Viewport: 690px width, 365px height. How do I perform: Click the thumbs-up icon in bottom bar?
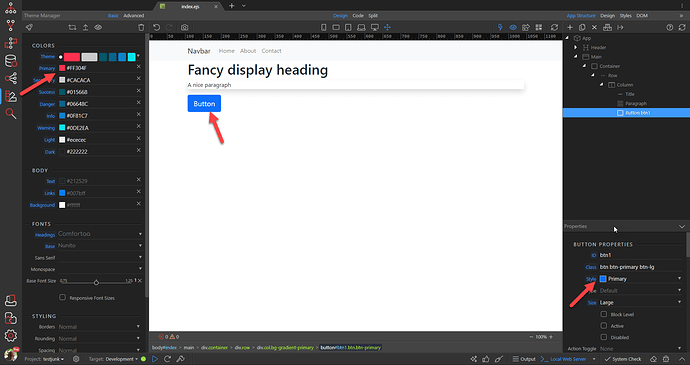pyautogui.click(x=486, y=359)
